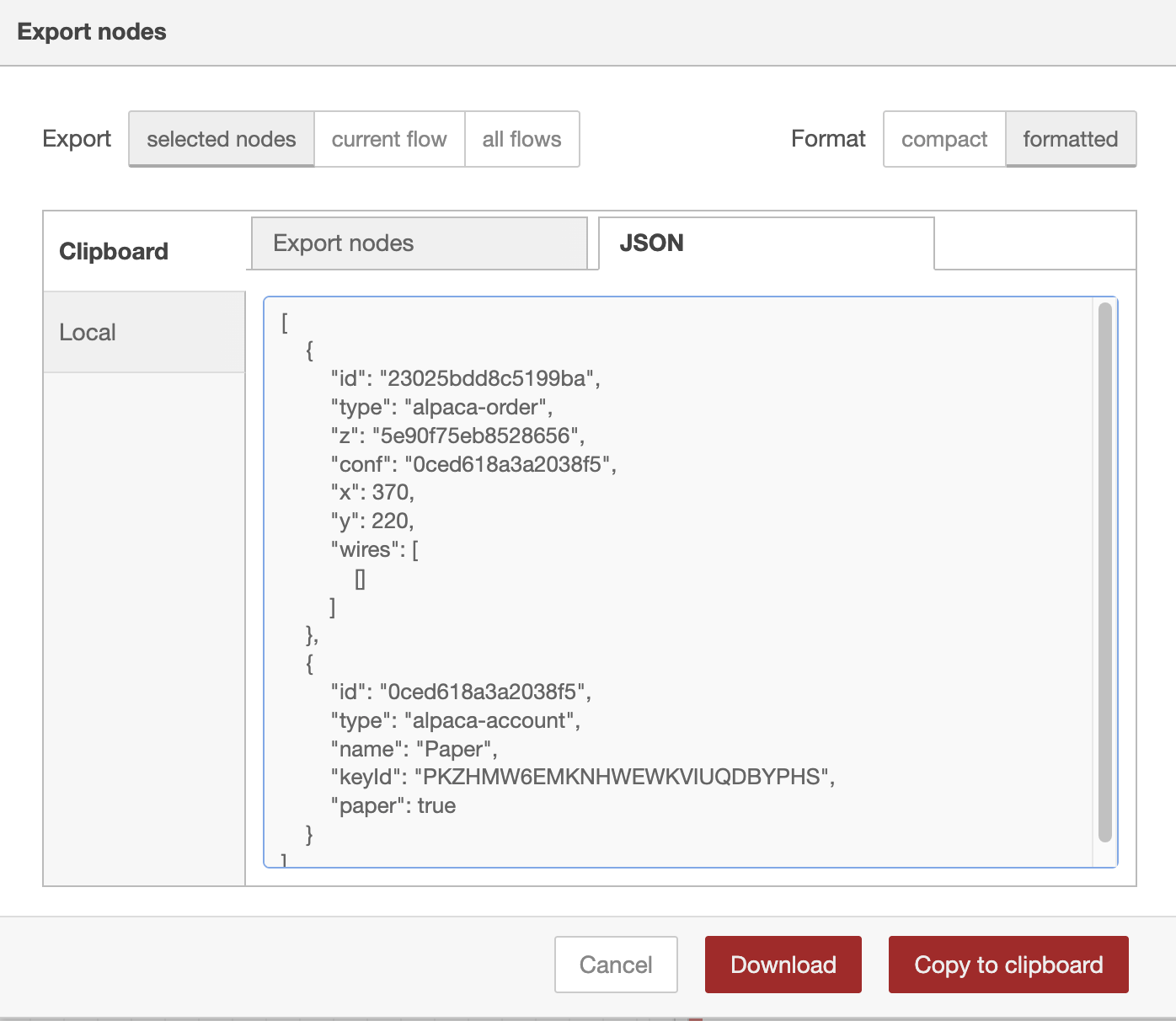Choose 'all flows' for export
This screenshot has width=1176, height=1021.
click(521, 139)
